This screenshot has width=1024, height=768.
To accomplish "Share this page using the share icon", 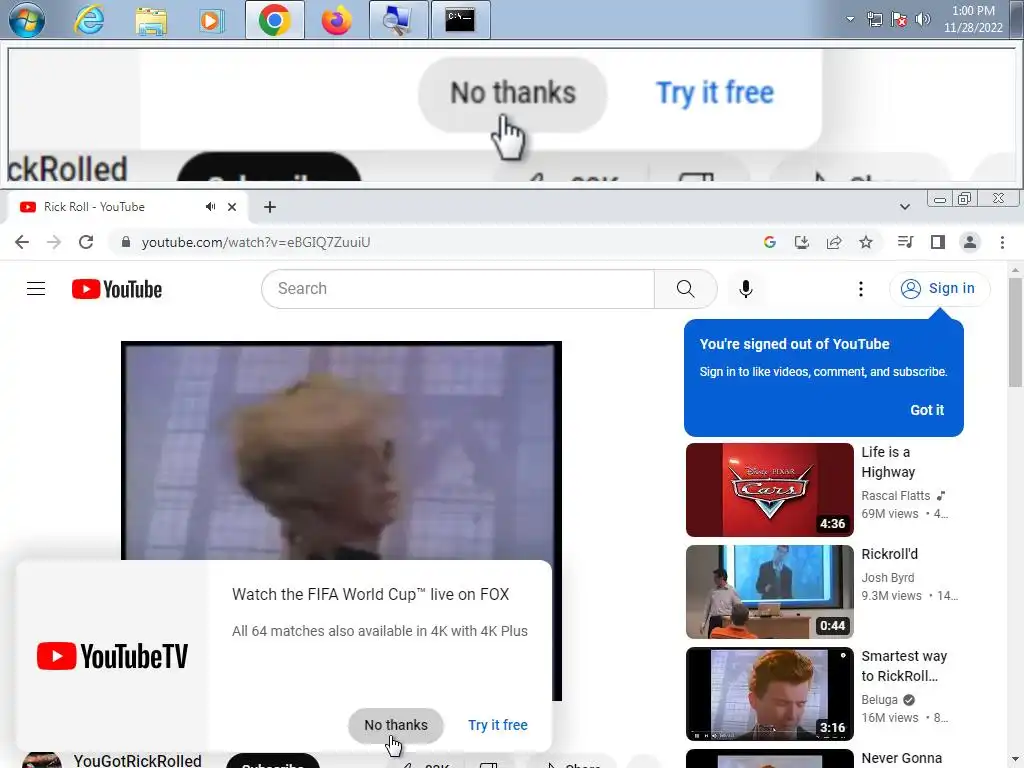I will tap(834, 242).
